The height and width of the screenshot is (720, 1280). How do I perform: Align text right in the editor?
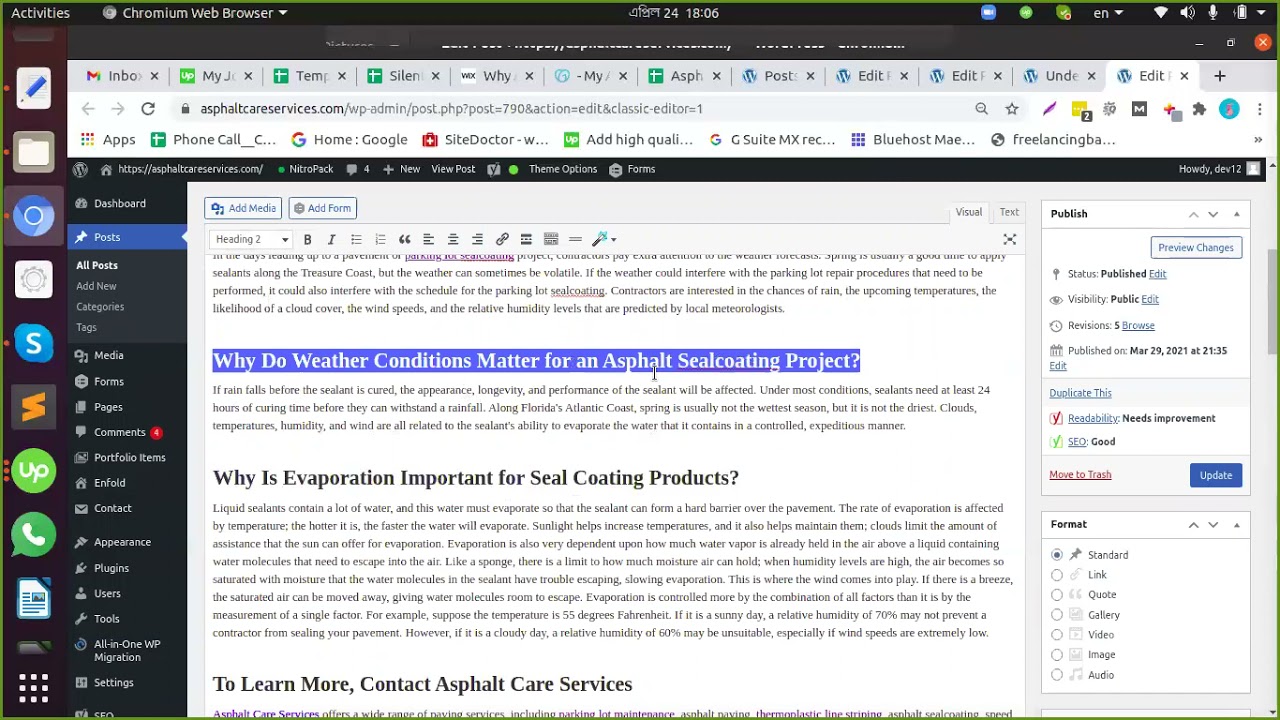tap(477, 239)
